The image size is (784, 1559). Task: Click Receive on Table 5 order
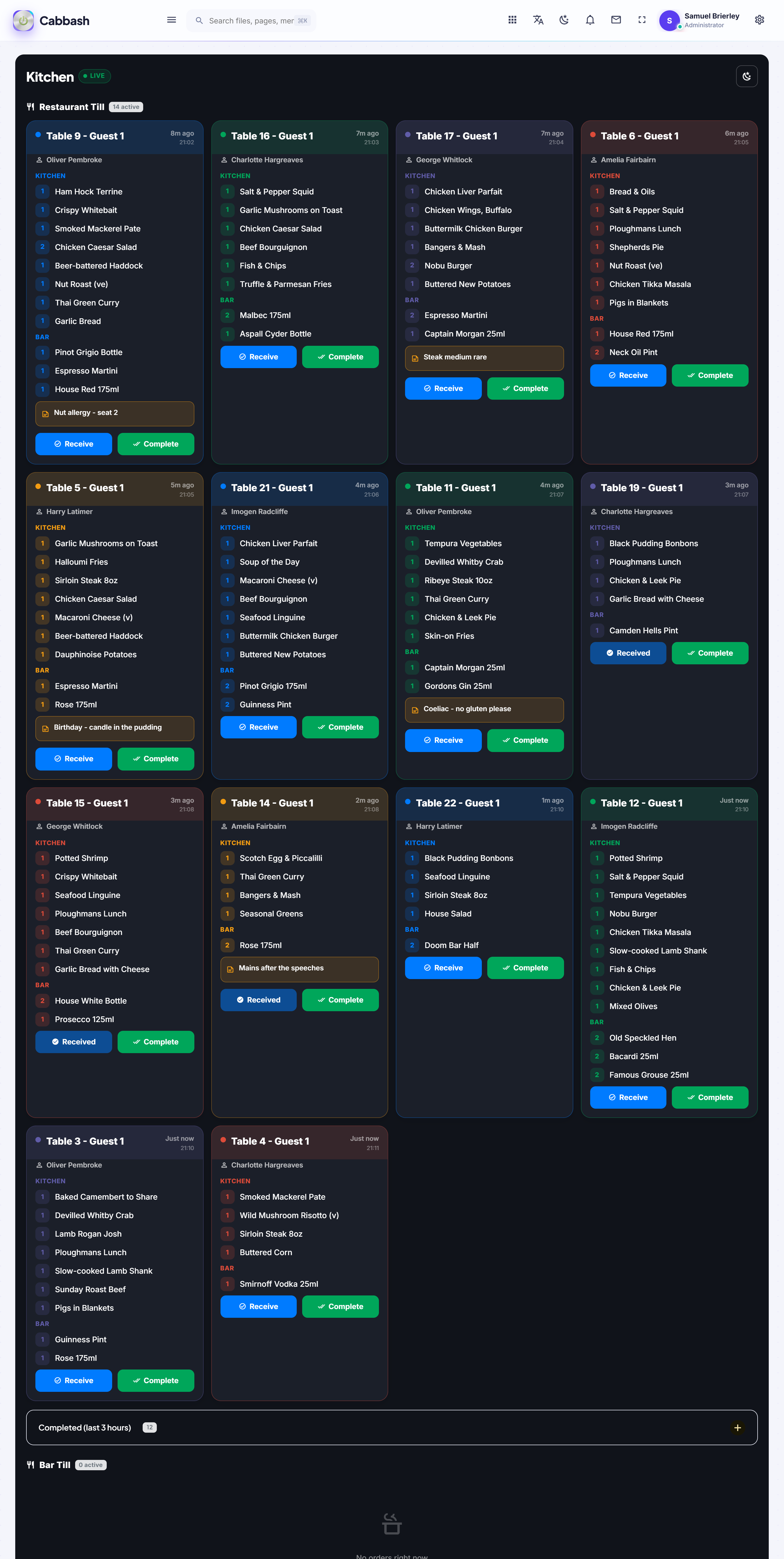[74, 759]
